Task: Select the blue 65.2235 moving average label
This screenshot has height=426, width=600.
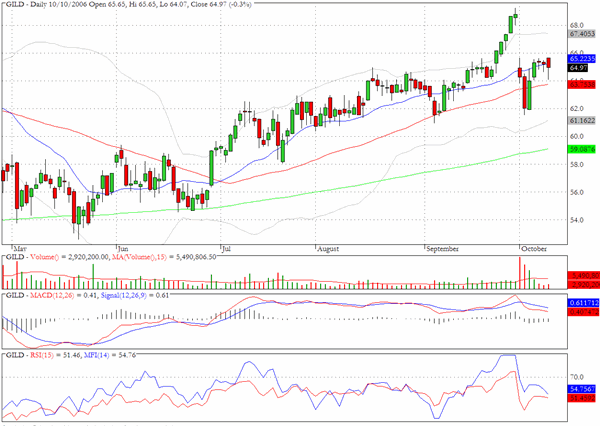Action: tap(582, 59)
